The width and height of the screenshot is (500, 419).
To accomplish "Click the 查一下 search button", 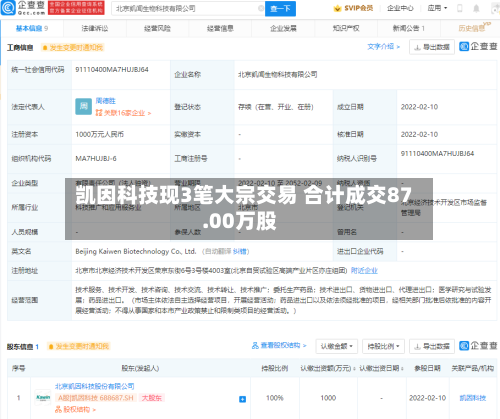I will click(x=280, y=9).
